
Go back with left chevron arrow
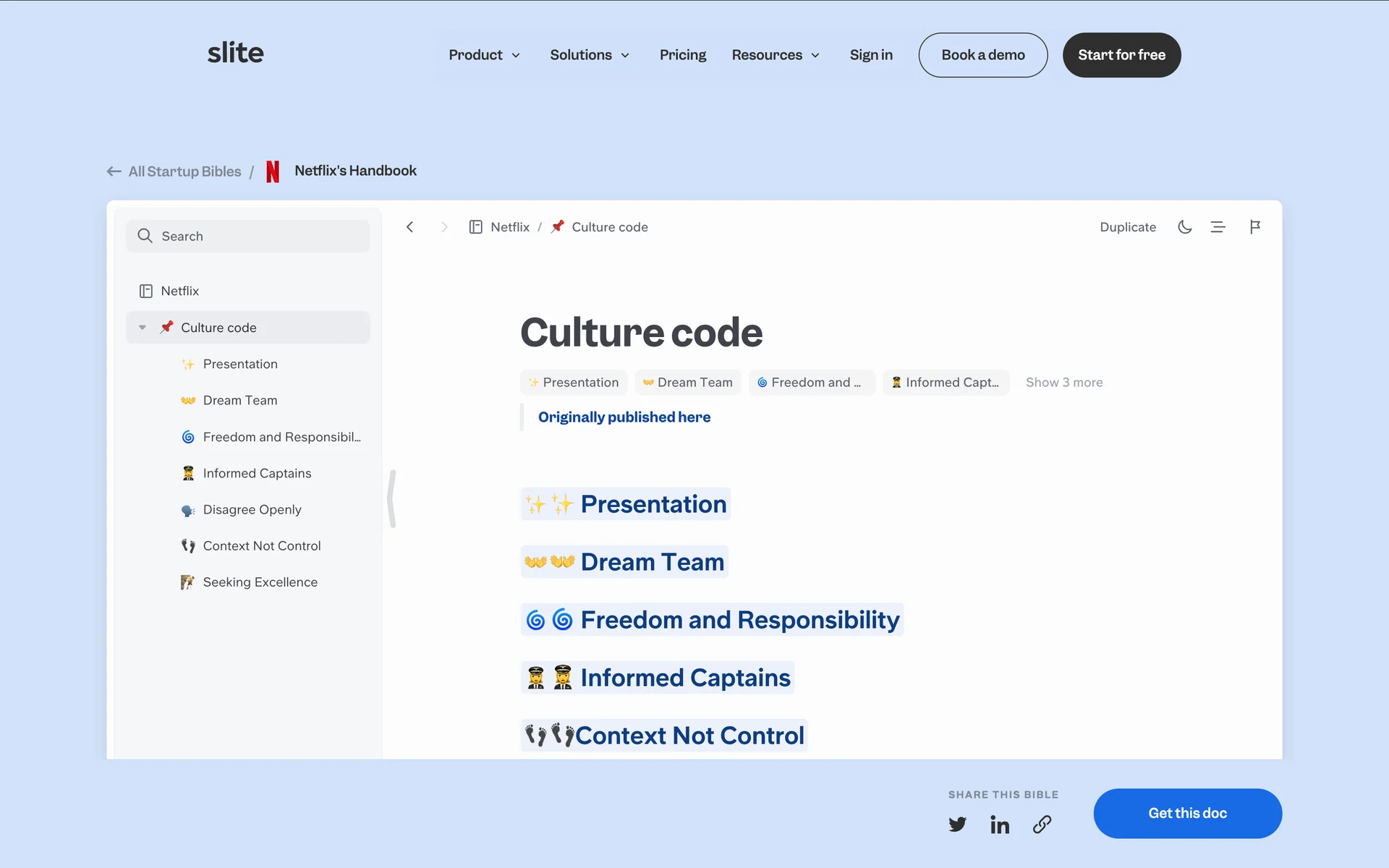click(409, 227)
